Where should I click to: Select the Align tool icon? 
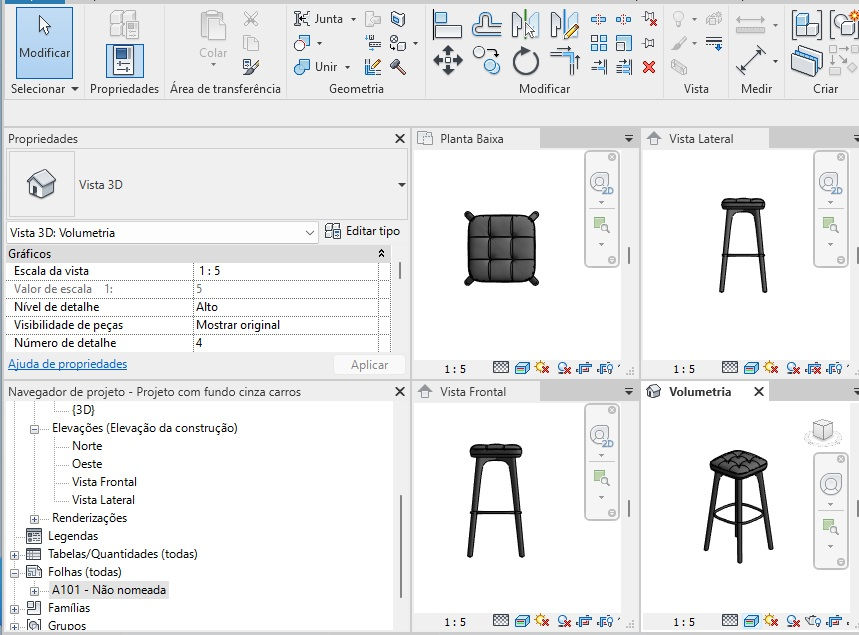(x=447, y=25)
